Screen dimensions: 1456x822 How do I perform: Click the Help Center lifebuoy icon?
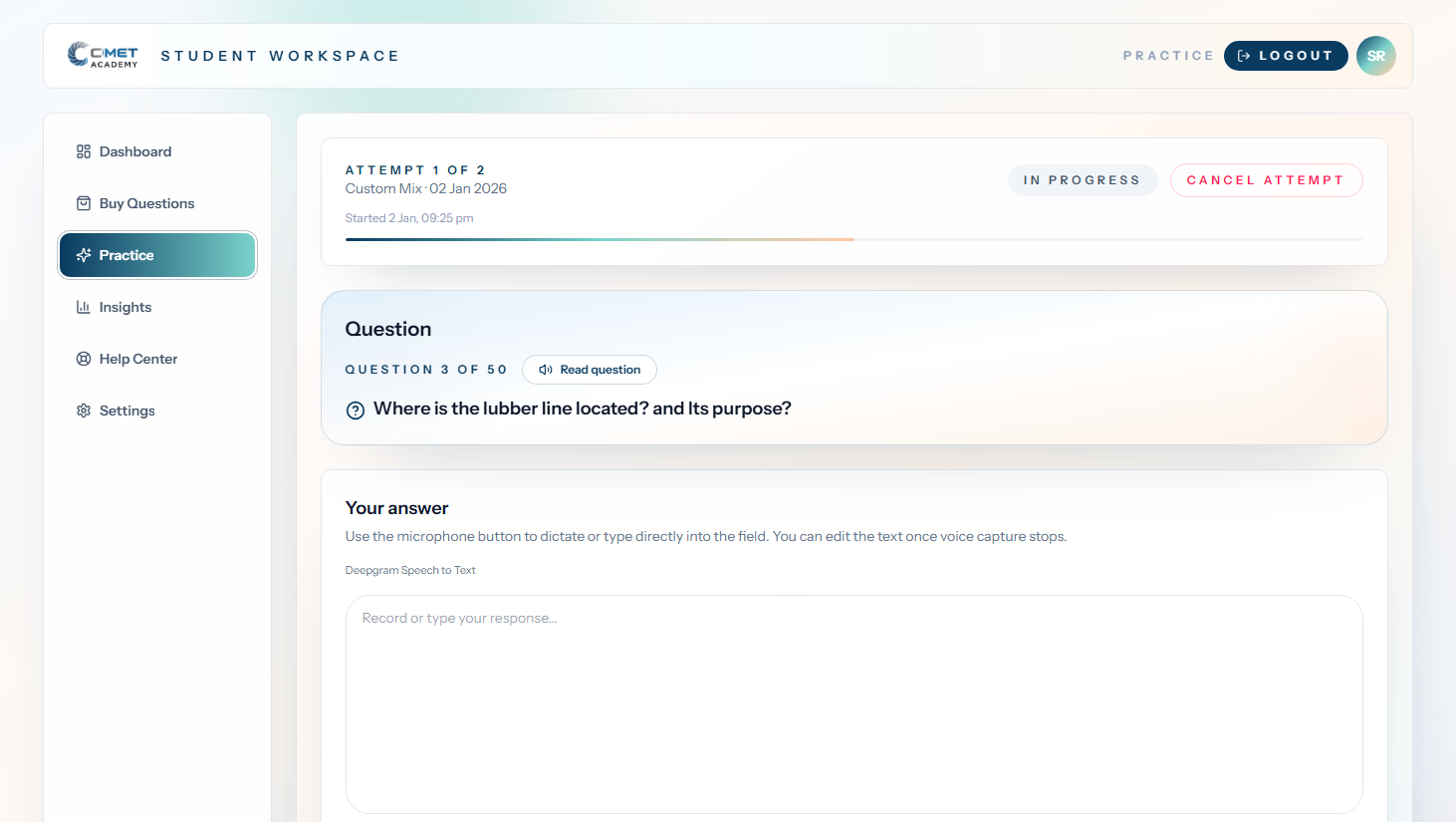tap(84, 359)
